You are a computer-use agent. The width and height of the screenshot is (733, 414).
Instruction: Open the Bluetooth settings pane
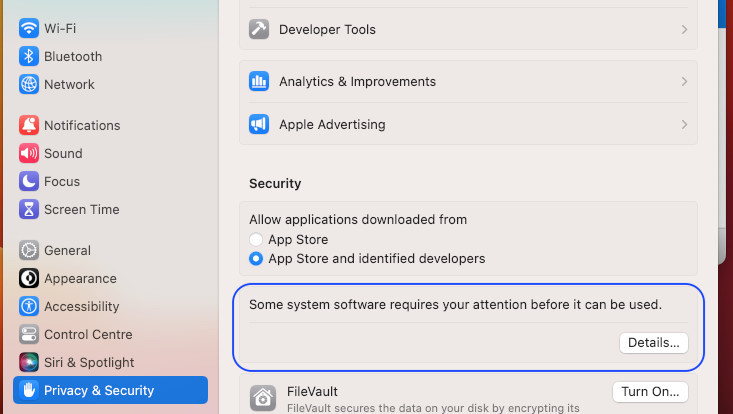coord(110,56)
